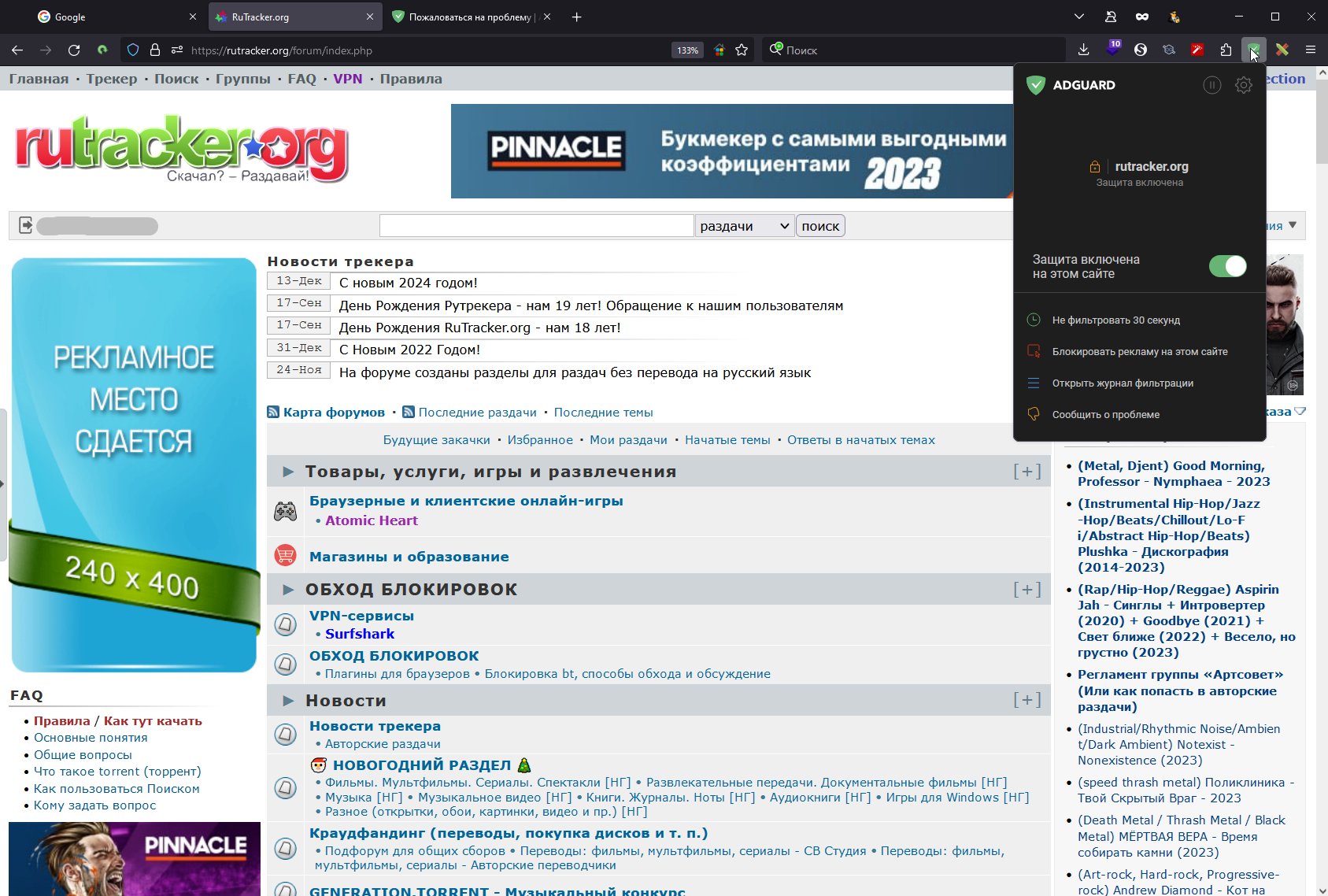
Task: Choose Блокировать рекламу на этом сайте
Action: click(x=1139, y=352)
